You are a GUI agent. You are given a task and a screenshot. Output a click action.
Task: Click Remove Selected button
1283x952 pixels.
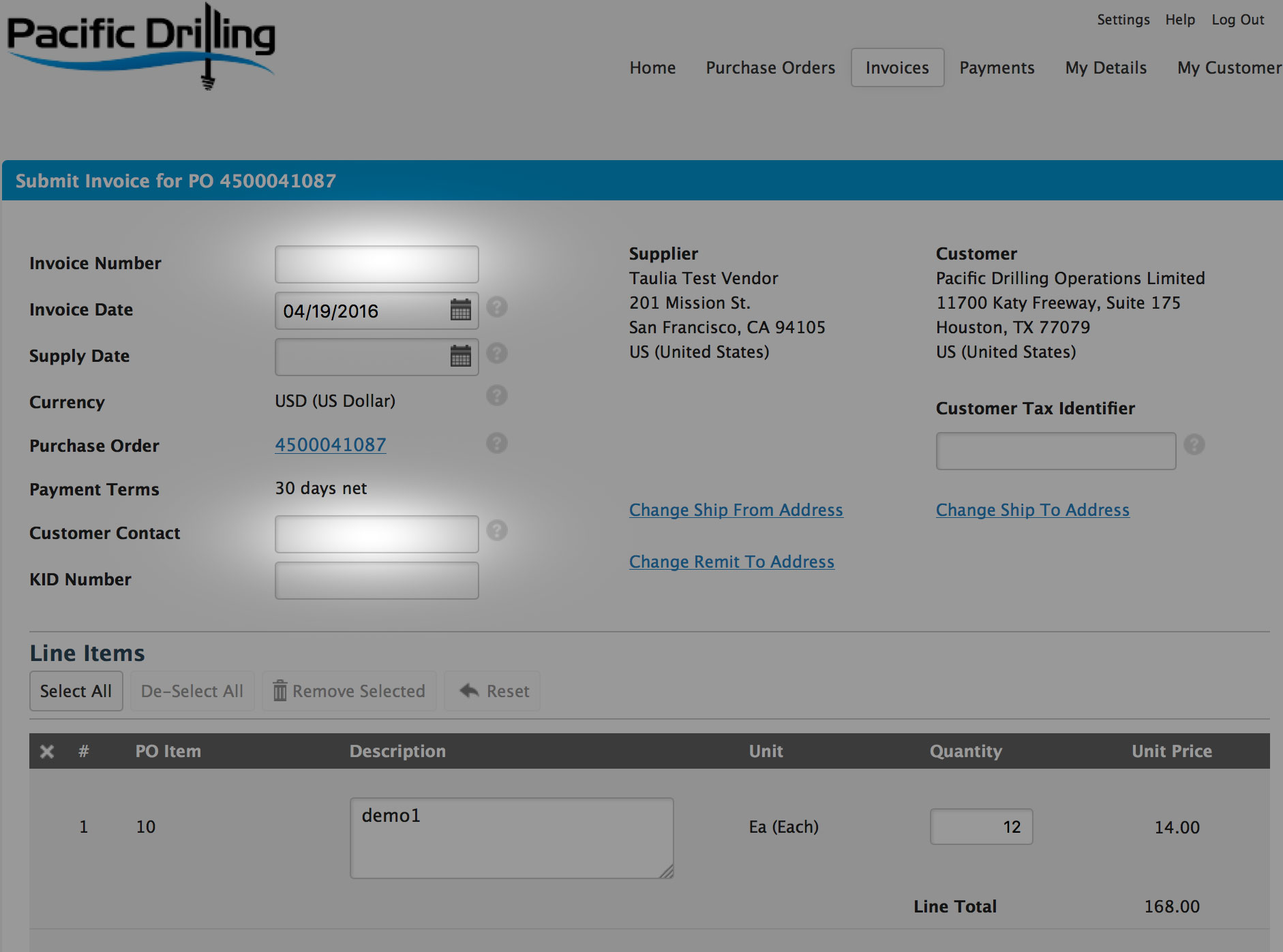point(349,691)
